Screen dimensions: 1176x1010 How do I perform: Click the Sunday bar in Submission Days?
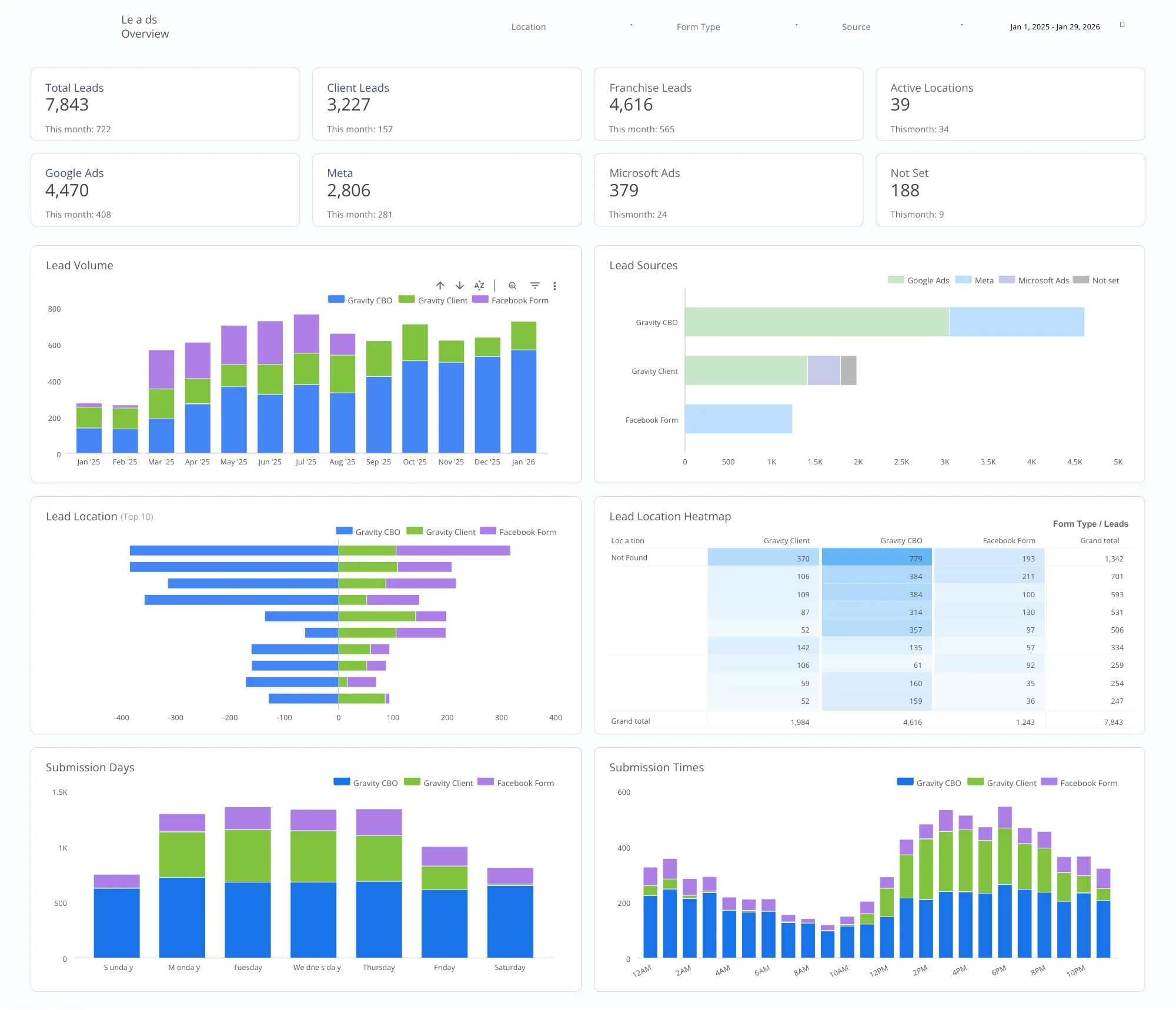pyautogui.click(x=116, y=916)
